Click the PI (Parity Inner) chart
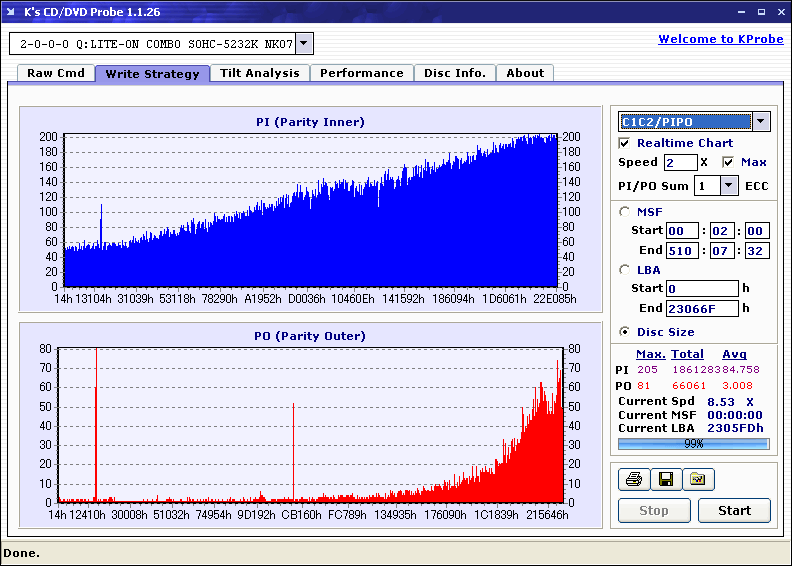The image size is (792, 566). coord(311,211)
